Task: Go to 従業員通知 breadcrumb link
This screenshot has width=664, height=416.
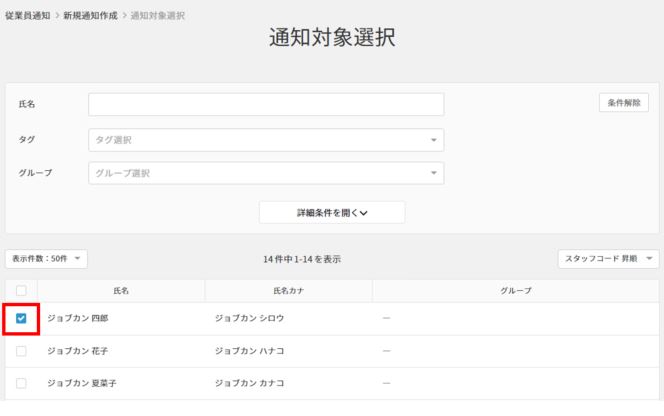Action: pyautogui.click(x=27, y=16)
